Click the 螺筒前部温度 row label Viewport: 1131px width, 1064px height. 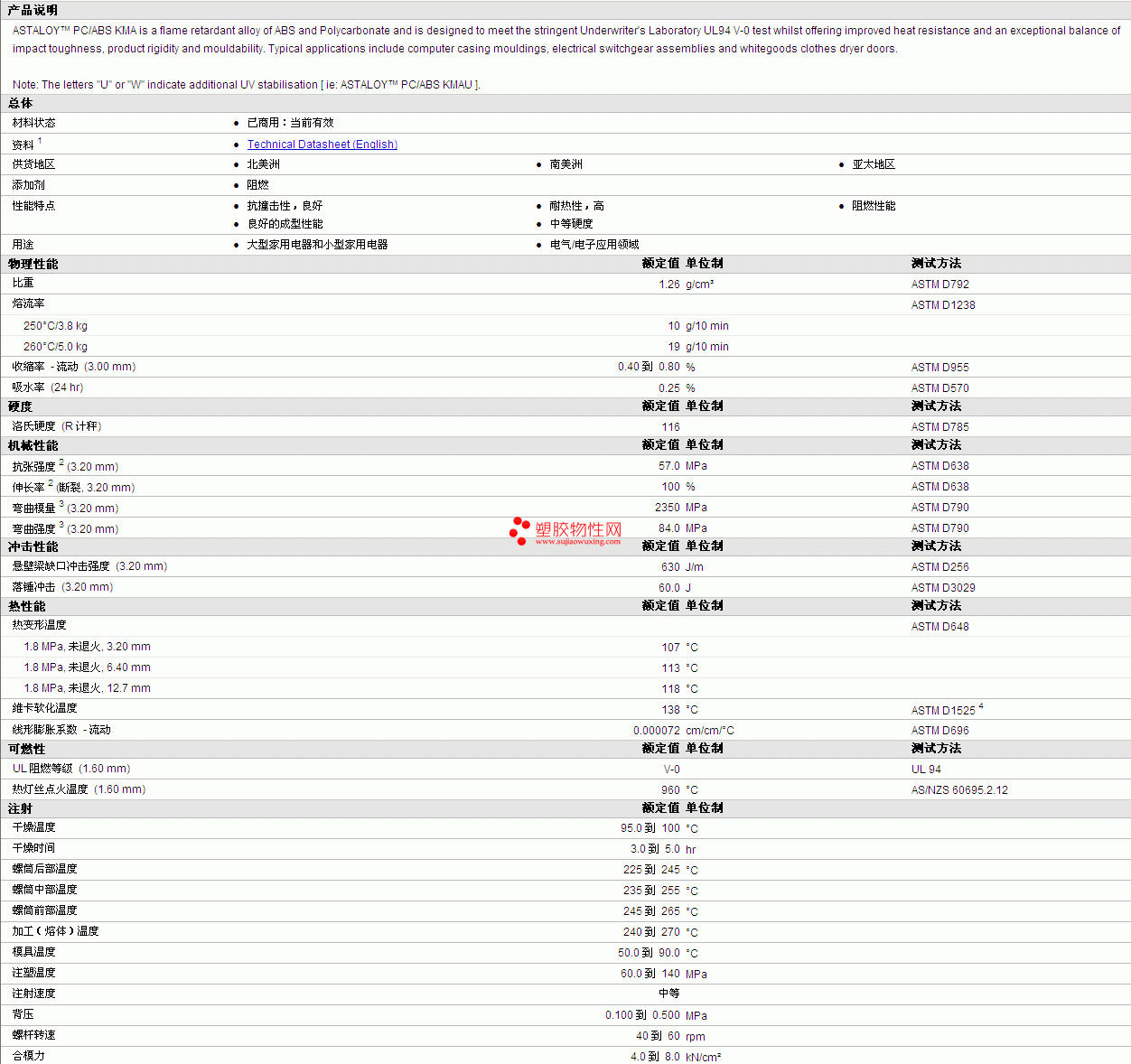45,911
